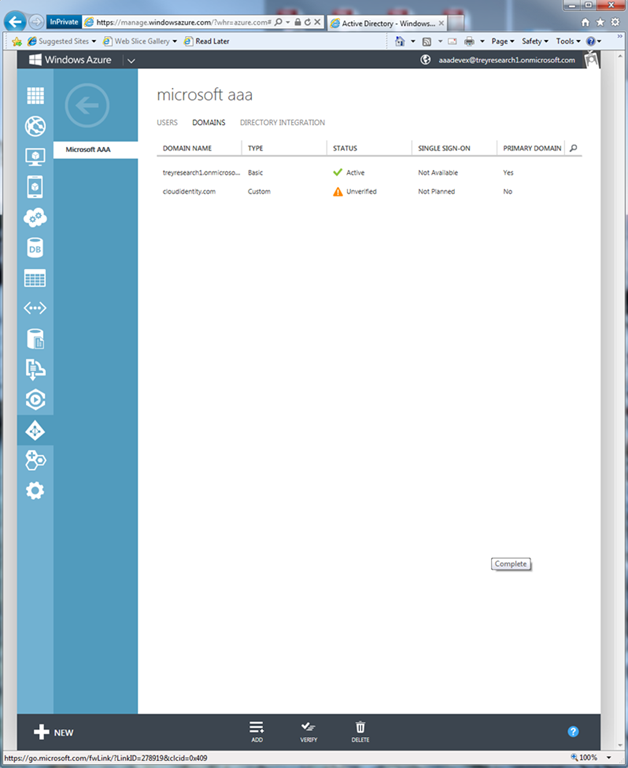The width and height of the screenshot is (628, 768).
Task: Click the new tab button in IE
Action: 456,23
